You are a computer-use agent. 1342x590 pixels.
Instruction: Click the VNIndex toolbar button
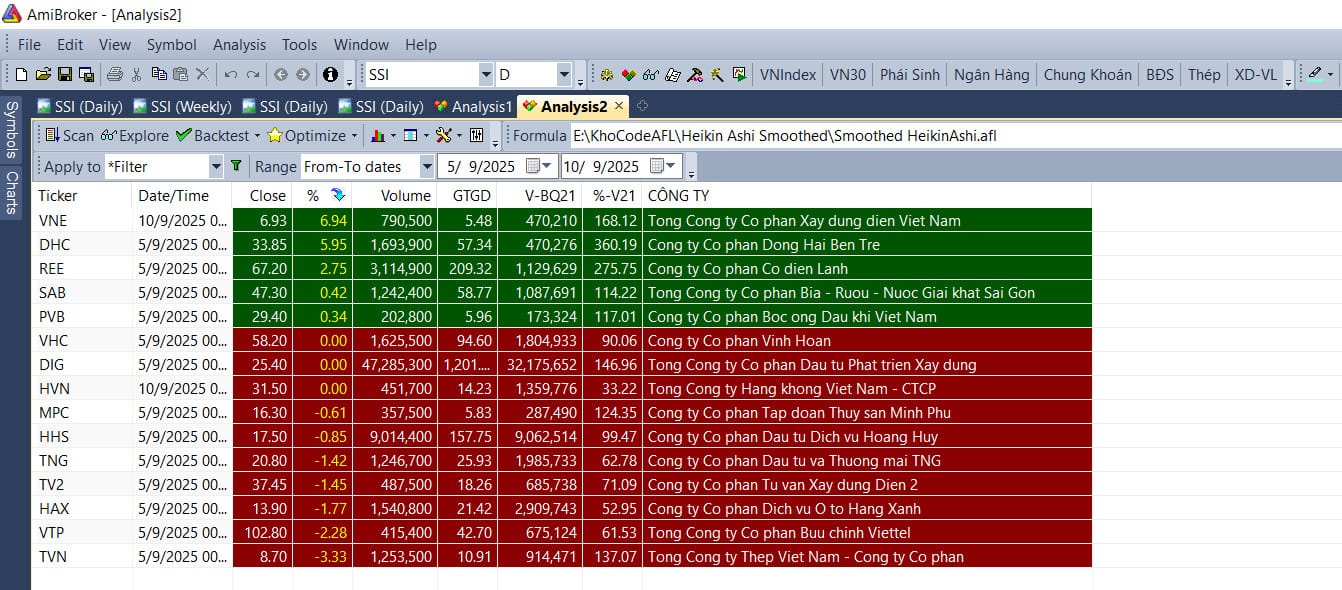(788, 74)
